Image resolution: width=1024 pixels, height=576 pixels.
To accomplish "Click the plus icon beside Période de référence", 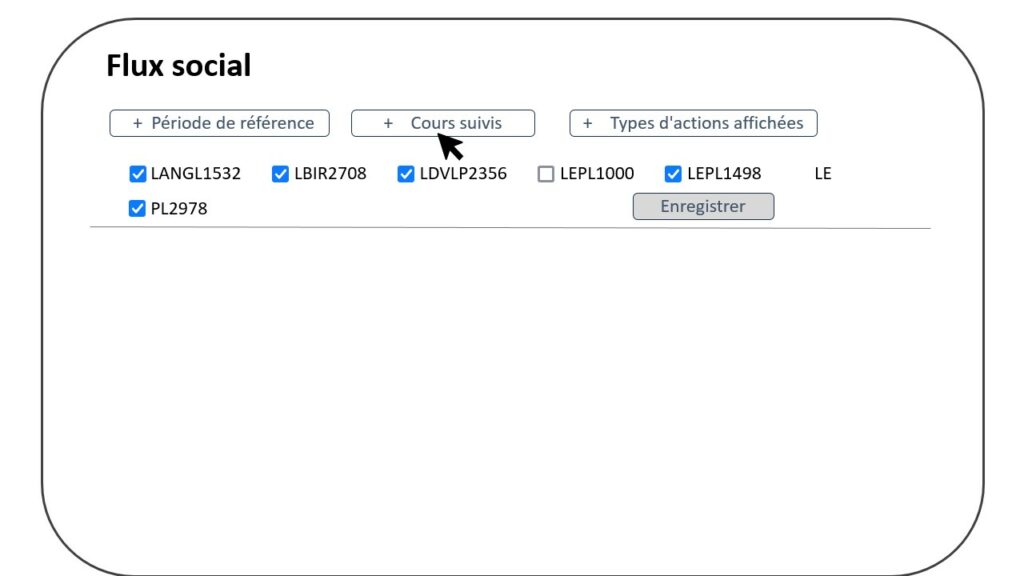I will tap(137, 123).
